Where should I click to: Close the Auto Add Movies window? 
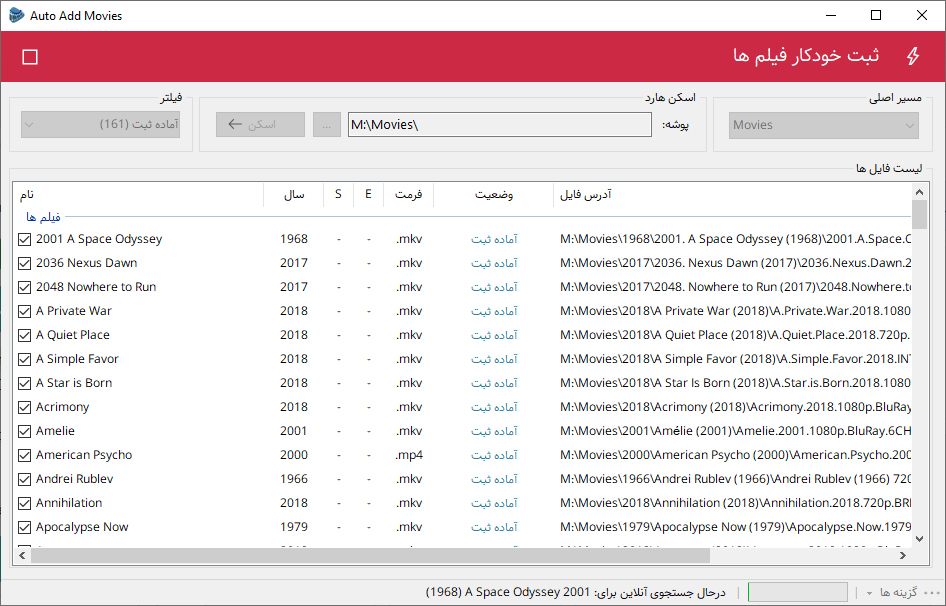(922, 15)
